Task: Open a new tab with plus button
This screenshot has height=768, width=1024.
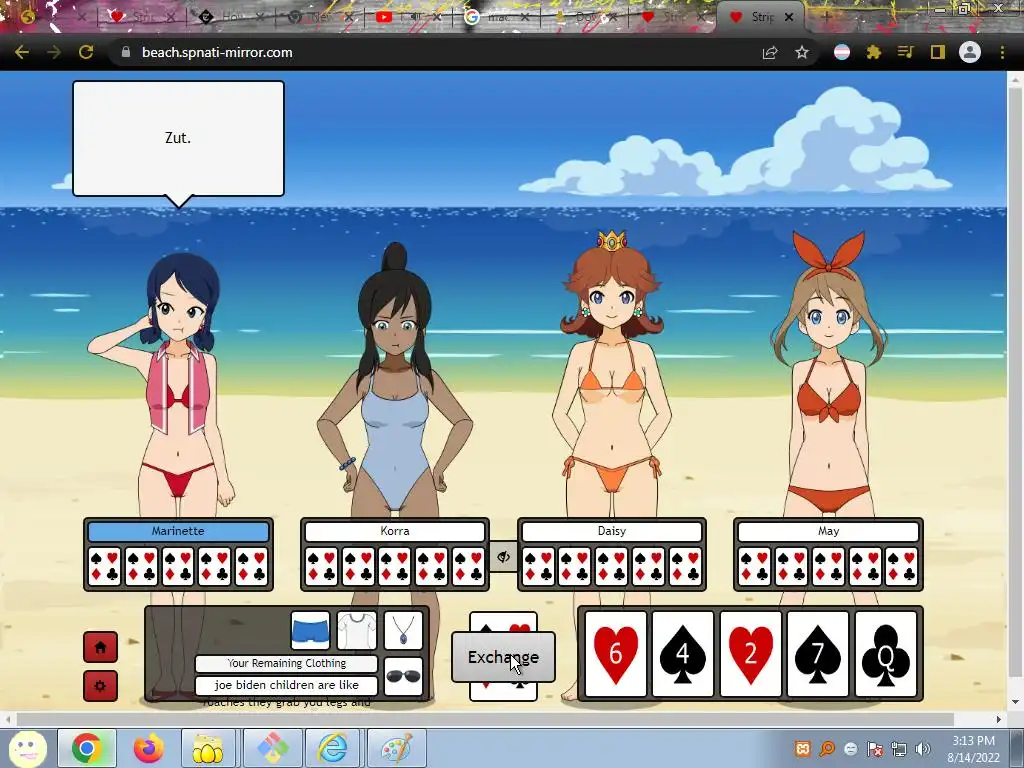Action: click(x=826, y=17)
